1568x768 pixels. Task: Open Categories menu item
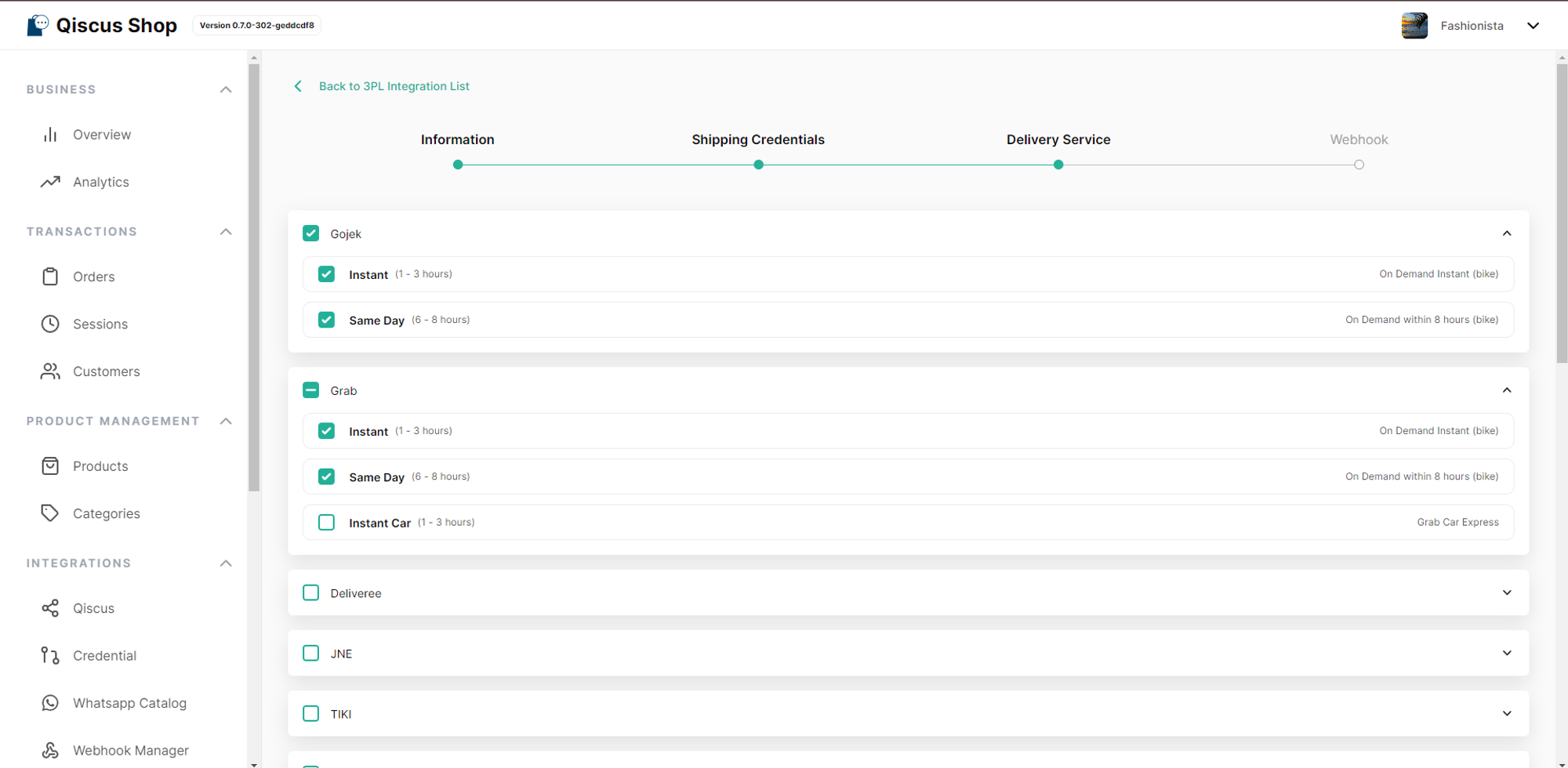(107, 513)
